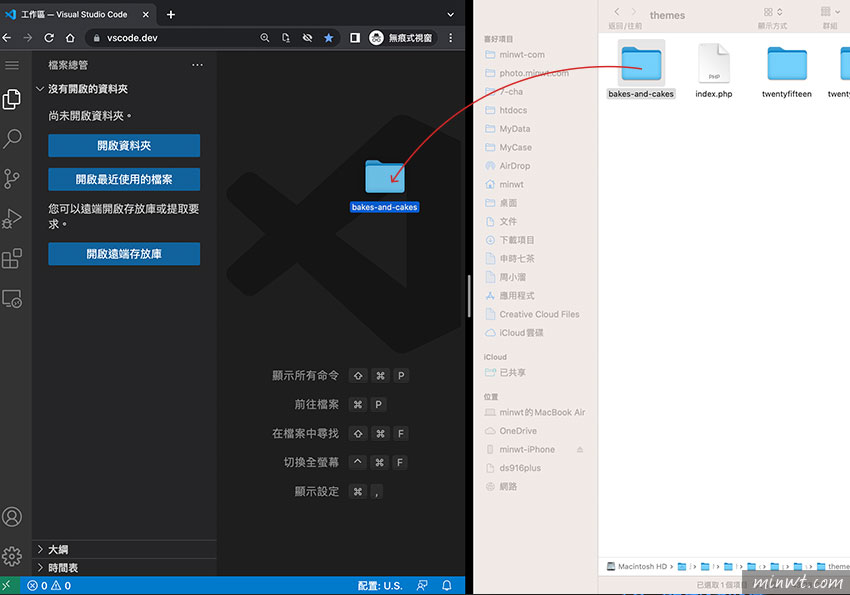Image resolution: width=850 pixels, height=595 pixels.
Task: Reload the vscode.dev page
Action: coord(49,38)
